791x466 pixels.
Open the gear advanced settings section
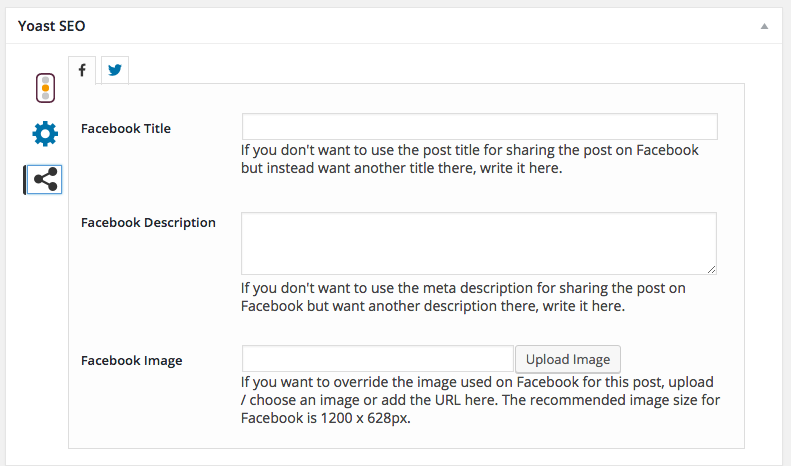pos(45,134)
